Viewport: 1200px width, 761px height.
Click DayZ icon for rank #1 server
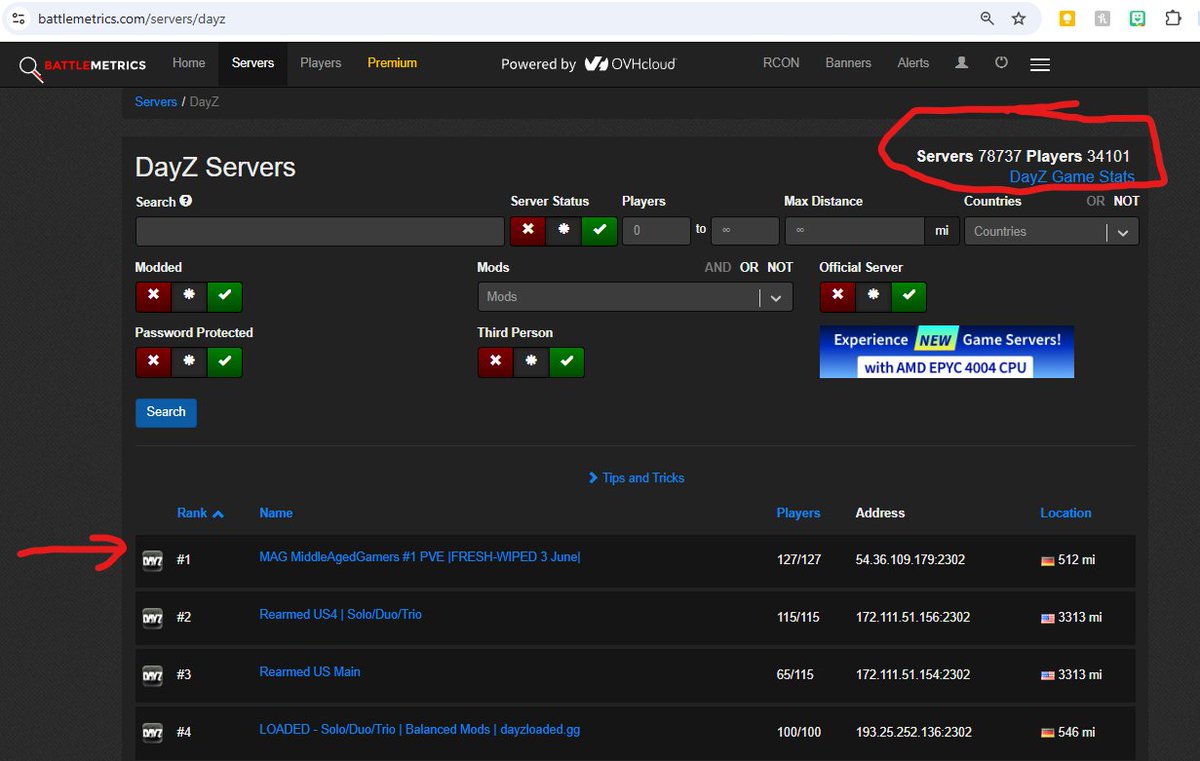click(x=152, y=560)
